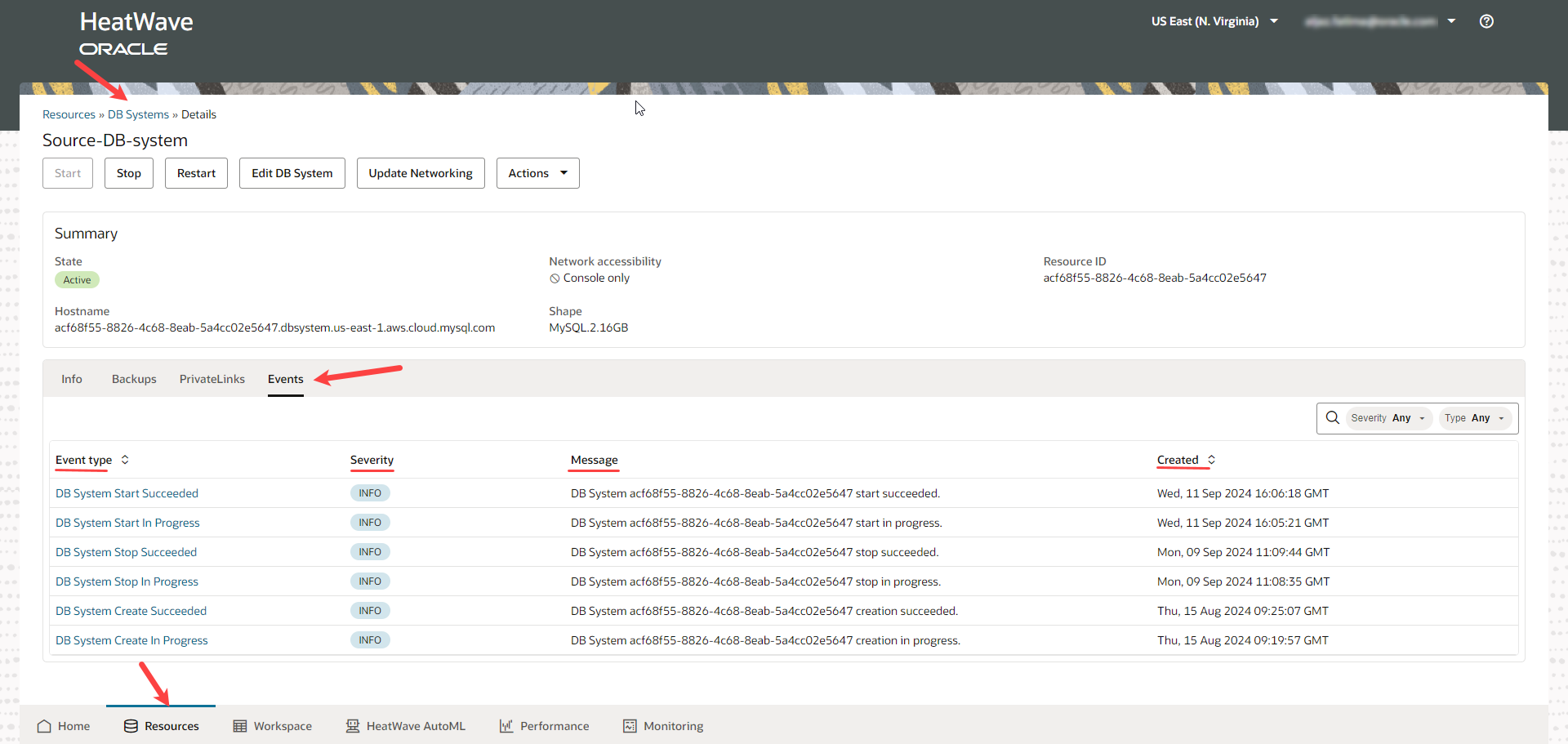Click the HeatWave Oracle logo
1568x744 pixels.
coord(136,33)
